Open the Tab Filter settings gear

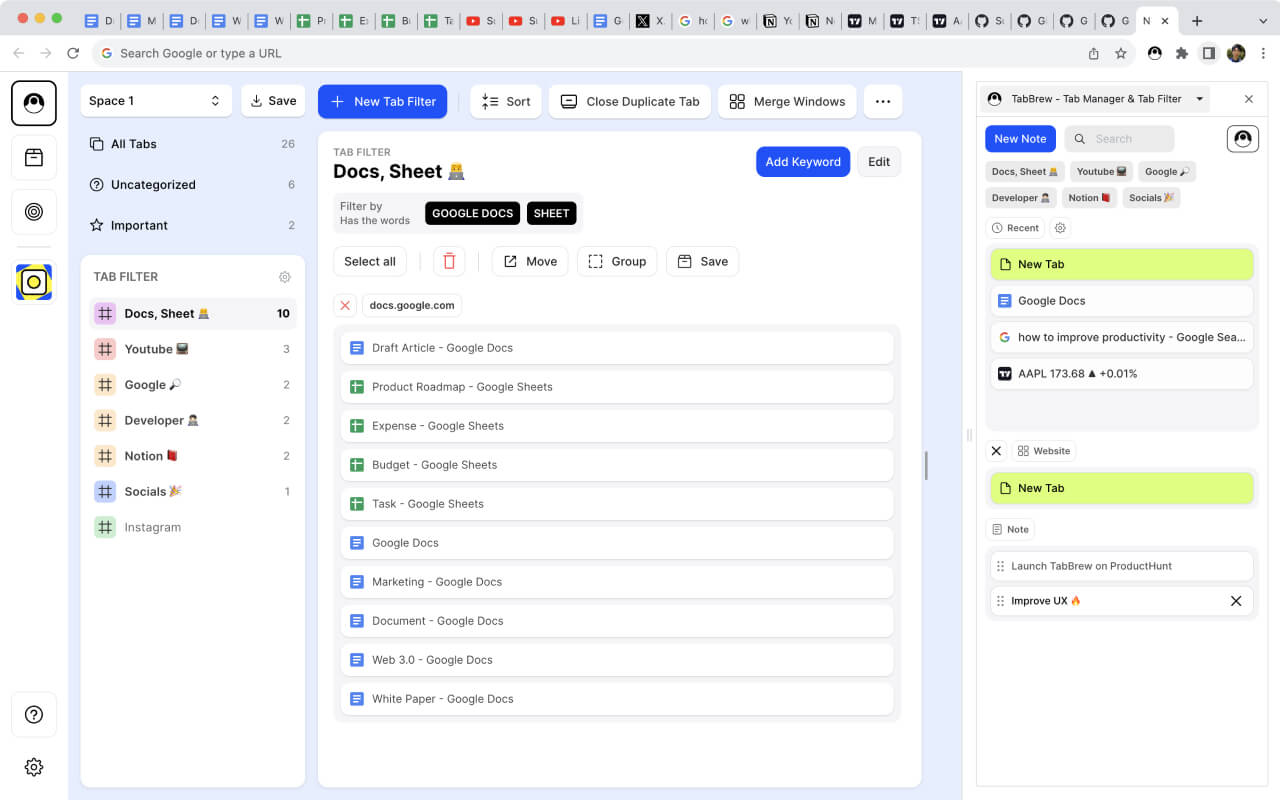(285, 277)
